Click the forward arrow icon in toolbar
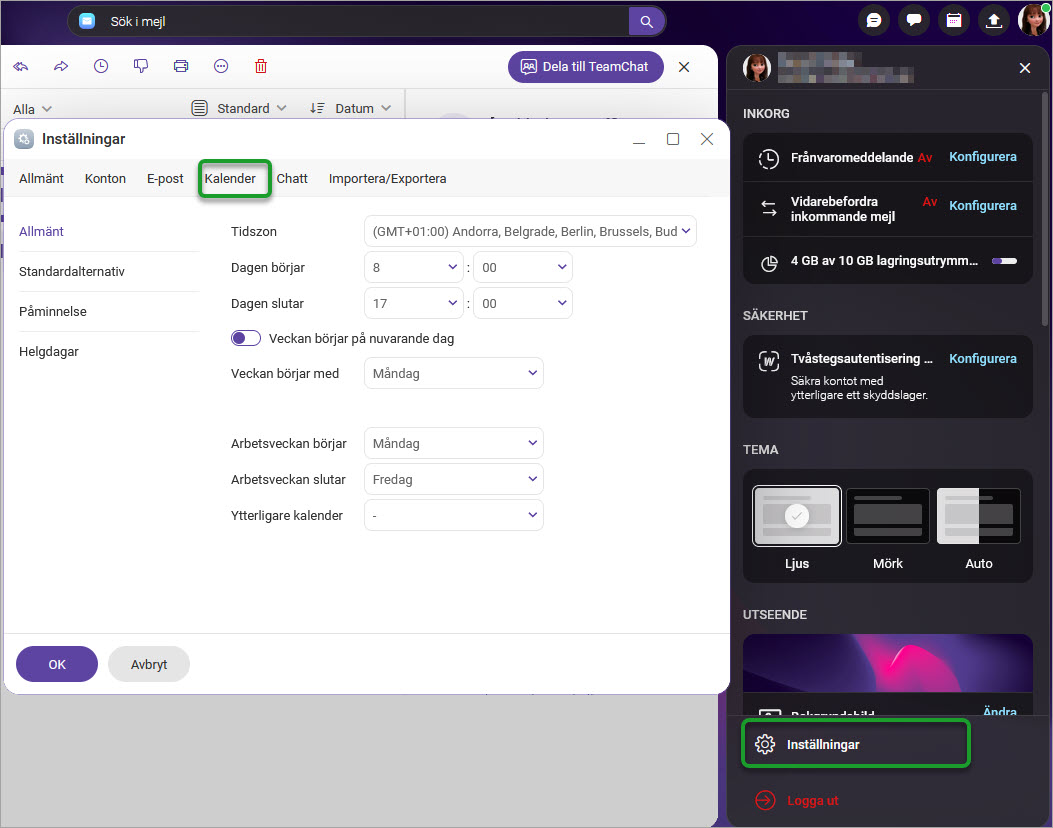Viewport: 1053px width, 828px height. click(x=61, y=66)
